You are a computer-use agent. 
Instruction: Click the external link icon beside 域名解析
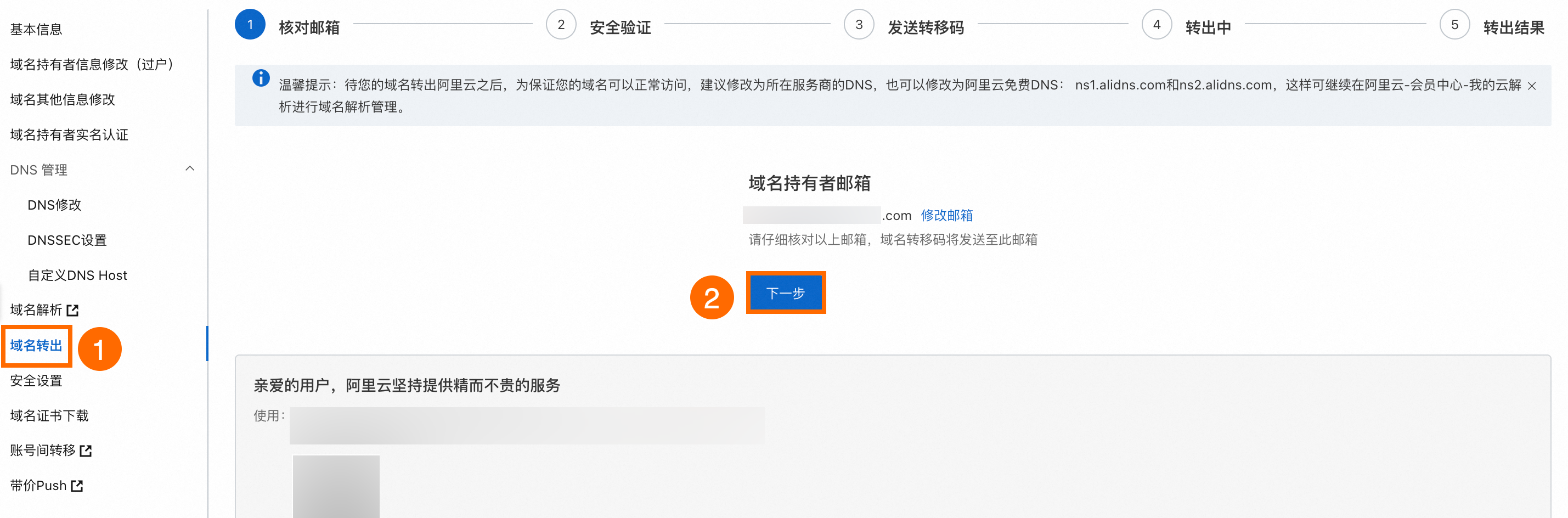[72, 311]
